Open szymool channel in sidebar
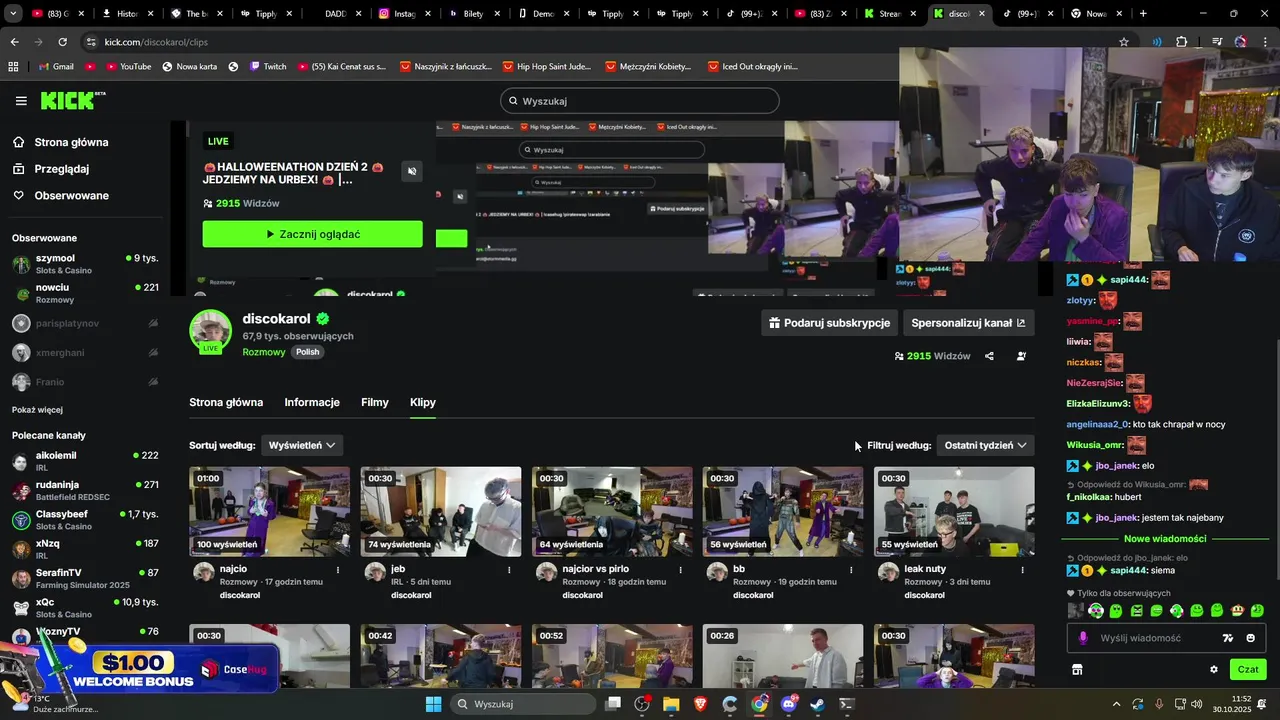The height and width of the screenshot is (720, 1280). coord(85,264)
